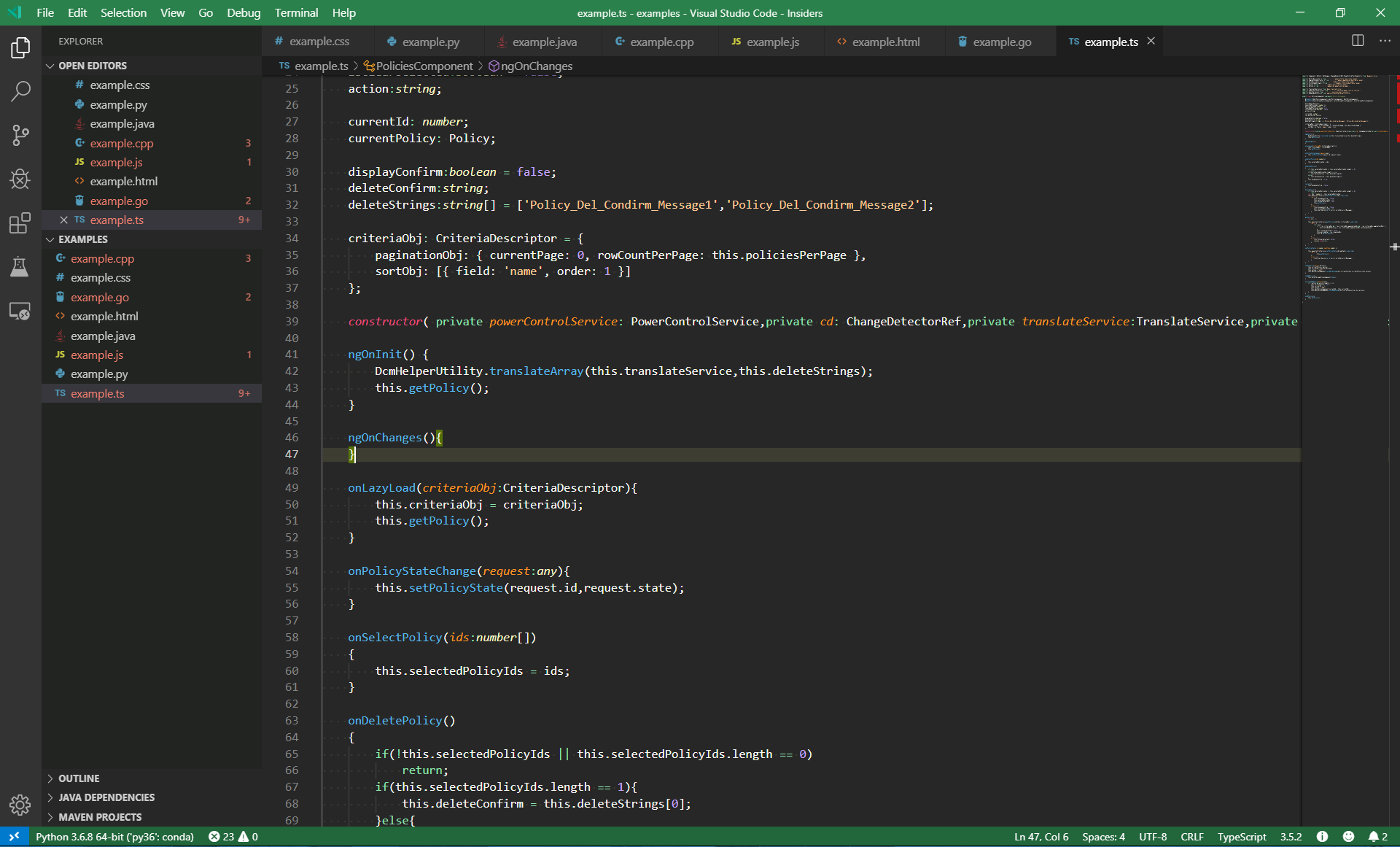
Task: Close example.ts in Open Editors list
Action: pyautogui.click(x=63, y=220)
